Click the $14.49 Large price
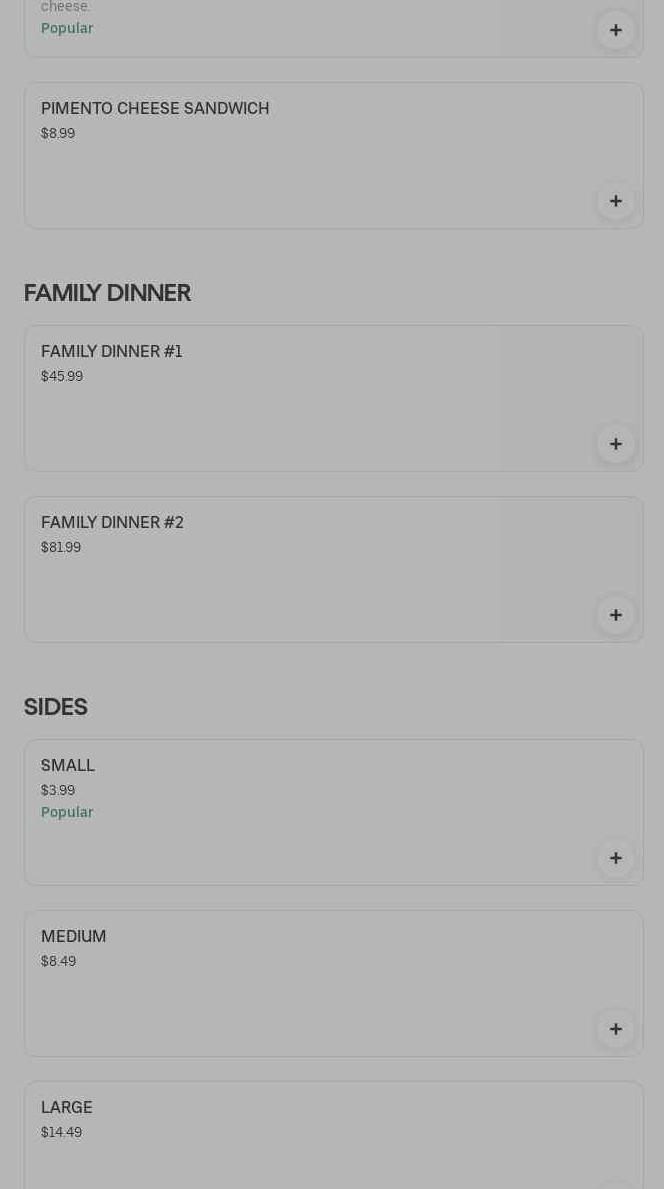The height and width of the screenshot is (1189, 664). 61,1132
